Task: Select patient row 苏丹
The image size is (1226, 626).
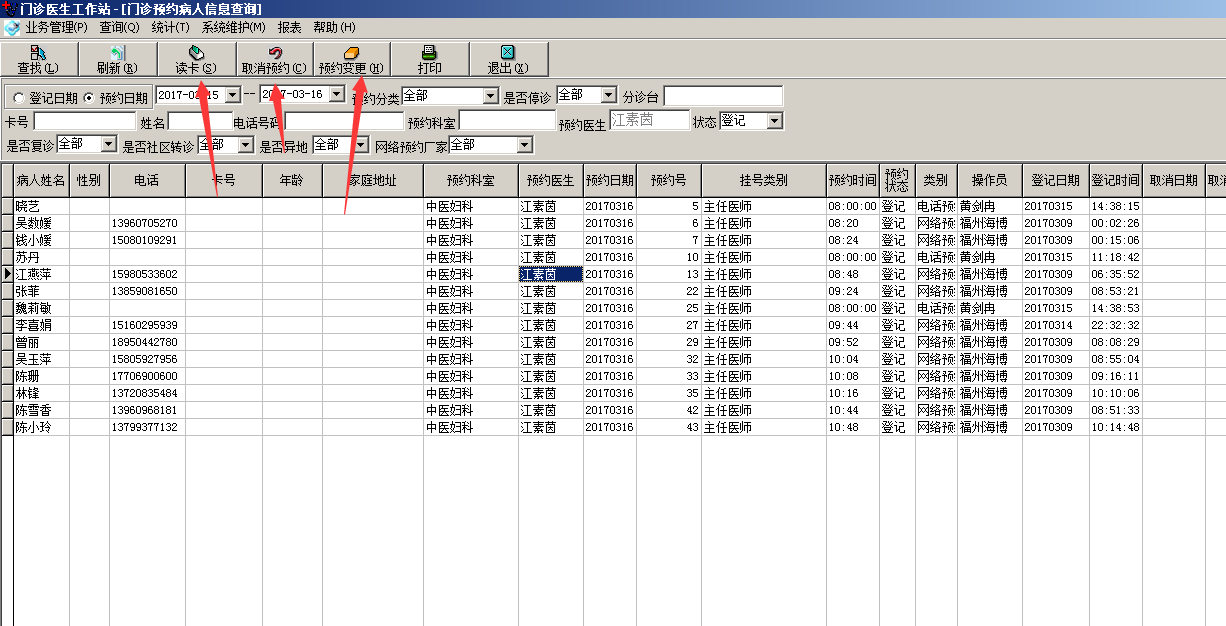Action: click(x=613, y=257)
